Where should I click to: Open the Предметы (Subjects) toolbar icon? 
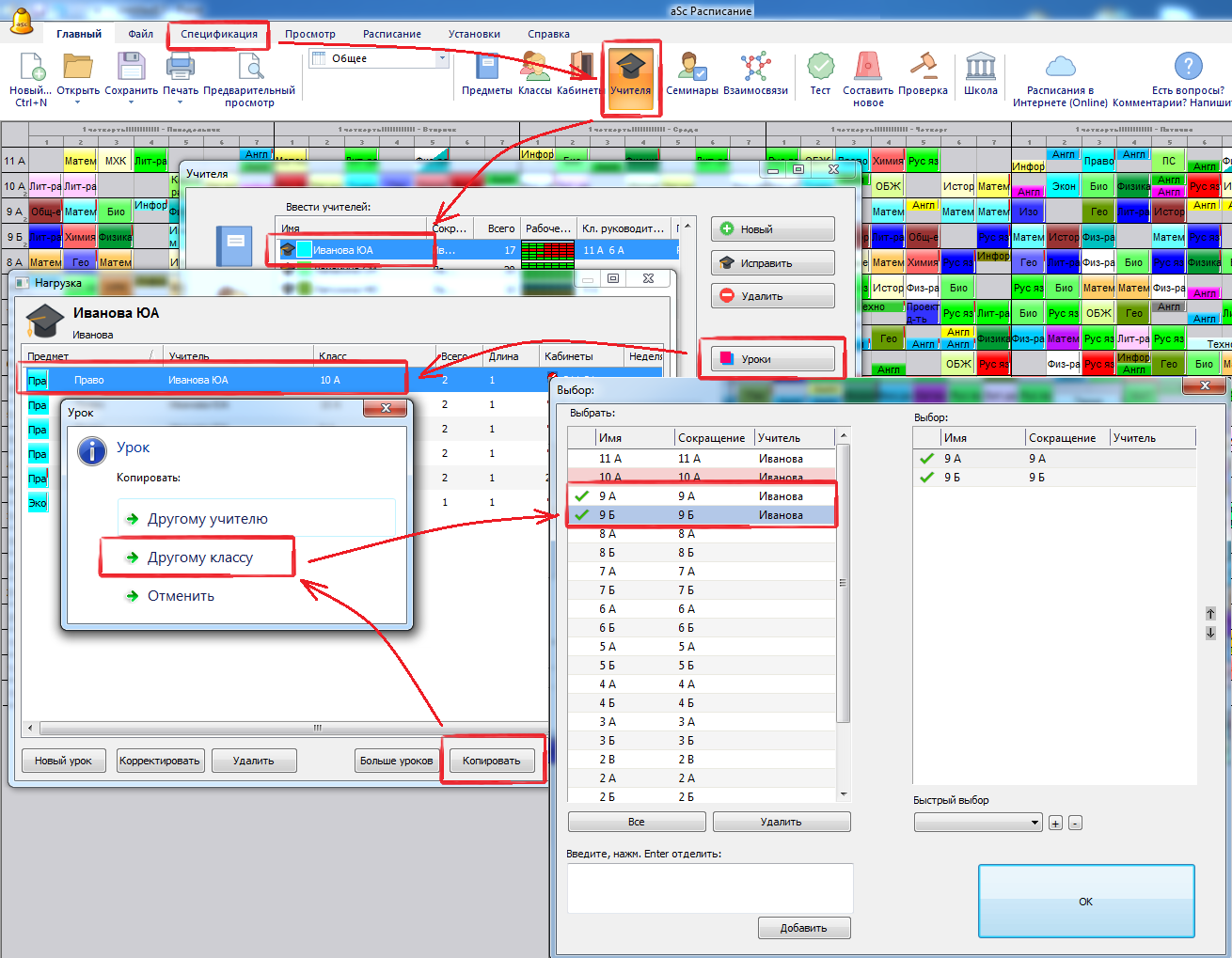tap(486, 73)
